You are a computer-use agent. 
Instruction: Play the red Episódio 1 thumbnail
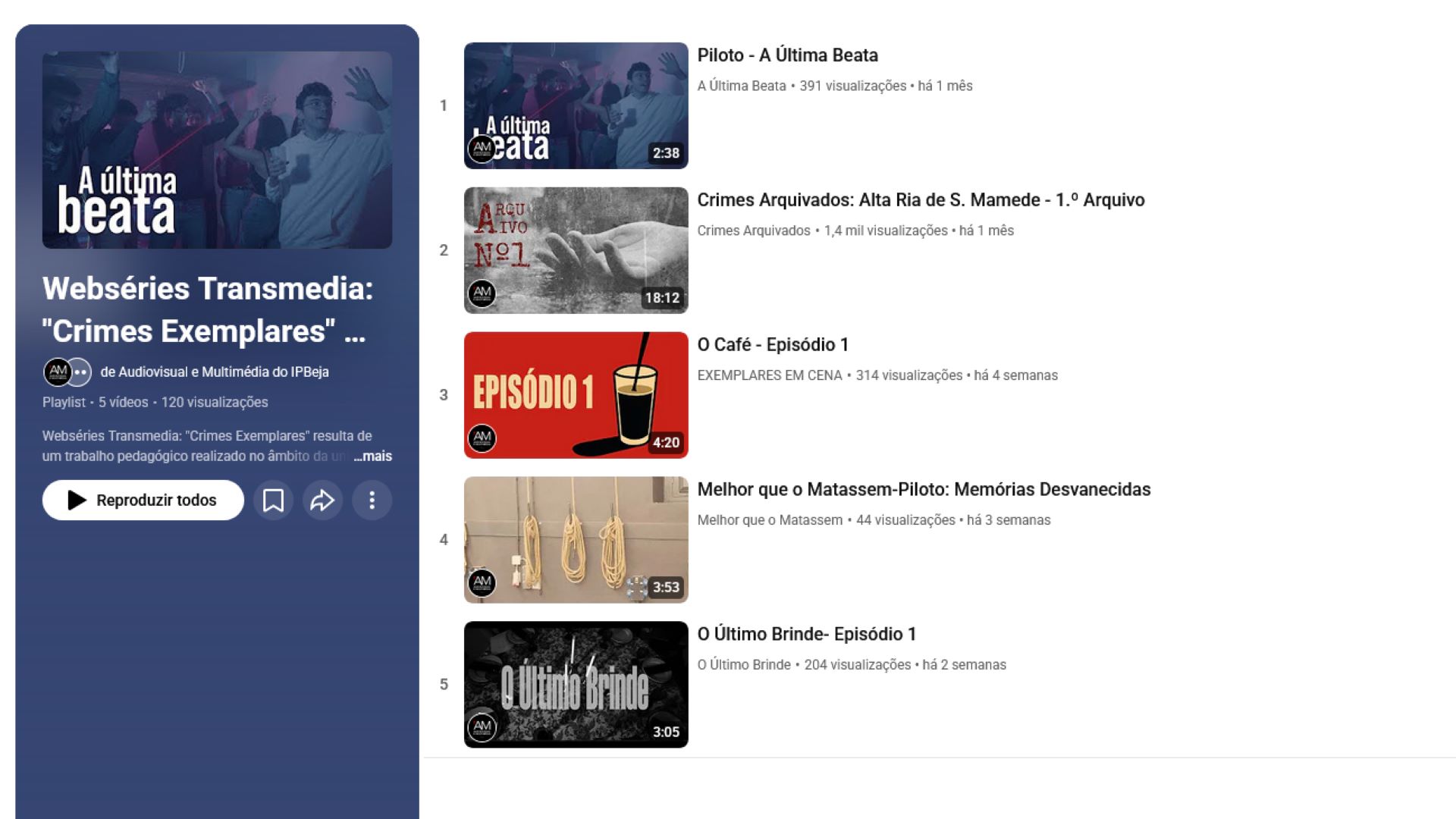(x=576, y=394)
